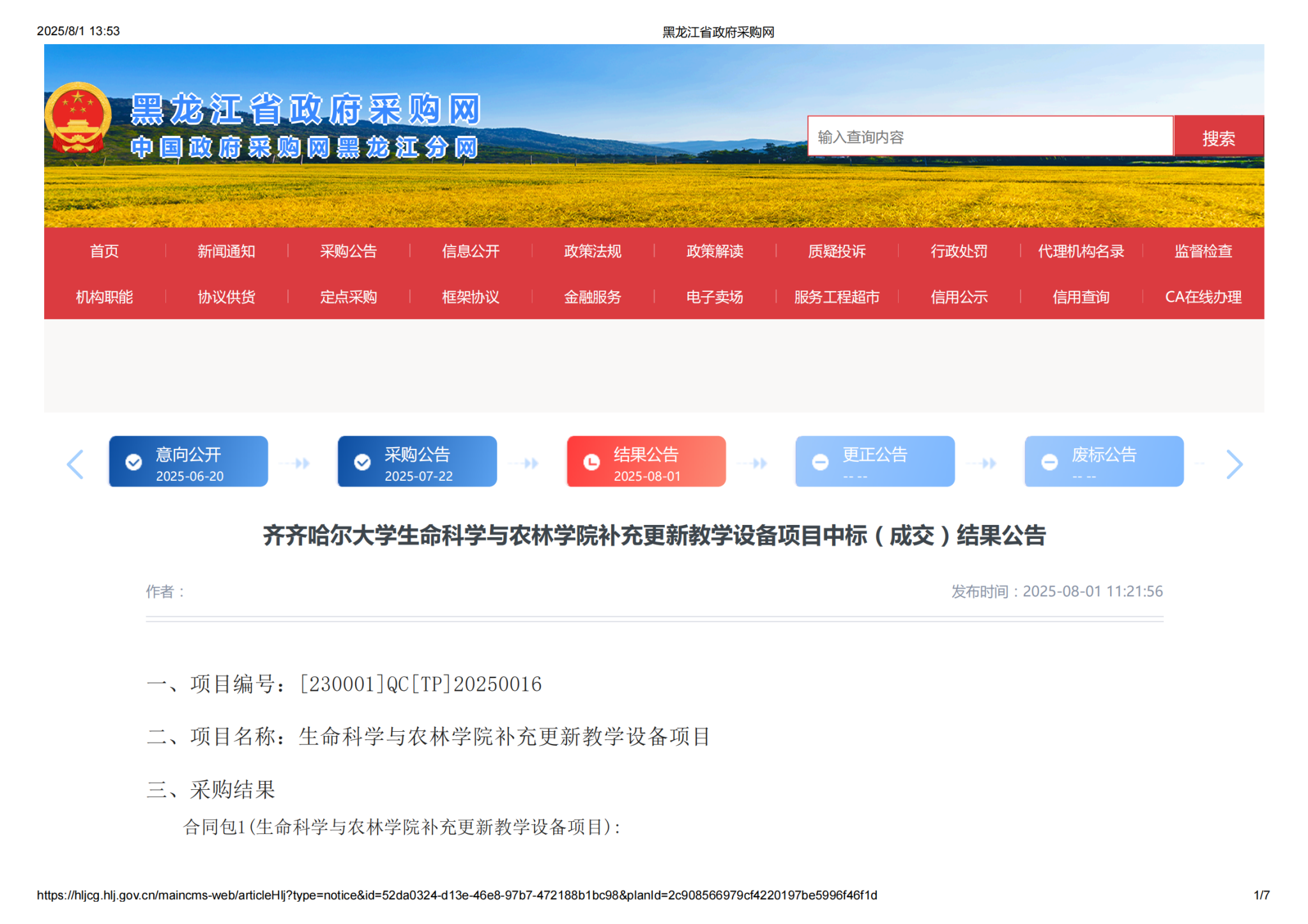Viewport: 1308px width, 924px height.
Task: Go to 政策法规 in navigation
Action: click(x=592, y=251)
